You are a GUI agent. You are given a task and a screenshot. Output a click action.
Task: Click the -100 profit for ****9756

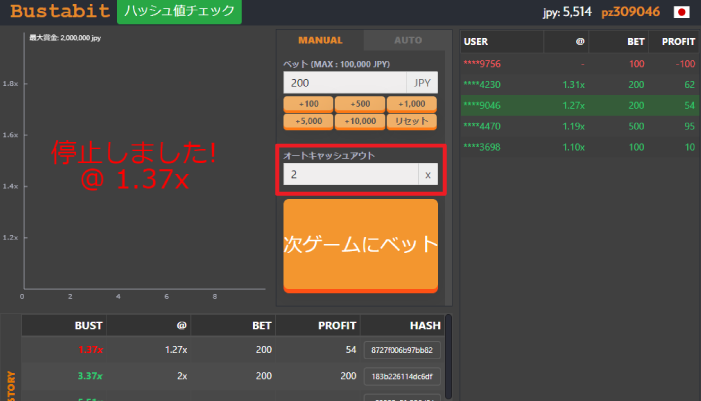coord(685,64)
